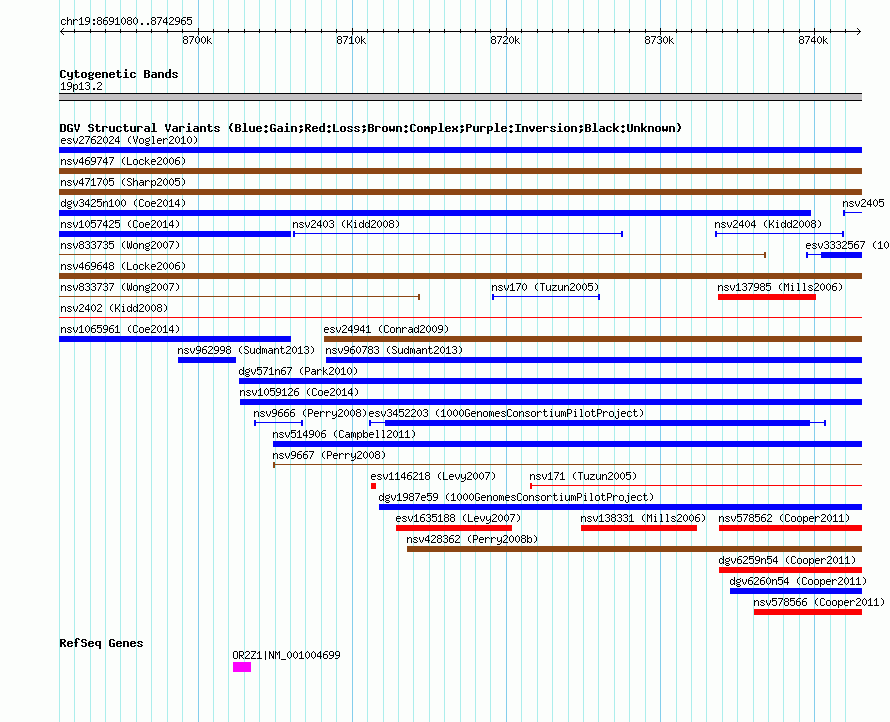Click the esv24941 (Conrad2009) brown bar

pyautogui.click(x=593, y=339)
